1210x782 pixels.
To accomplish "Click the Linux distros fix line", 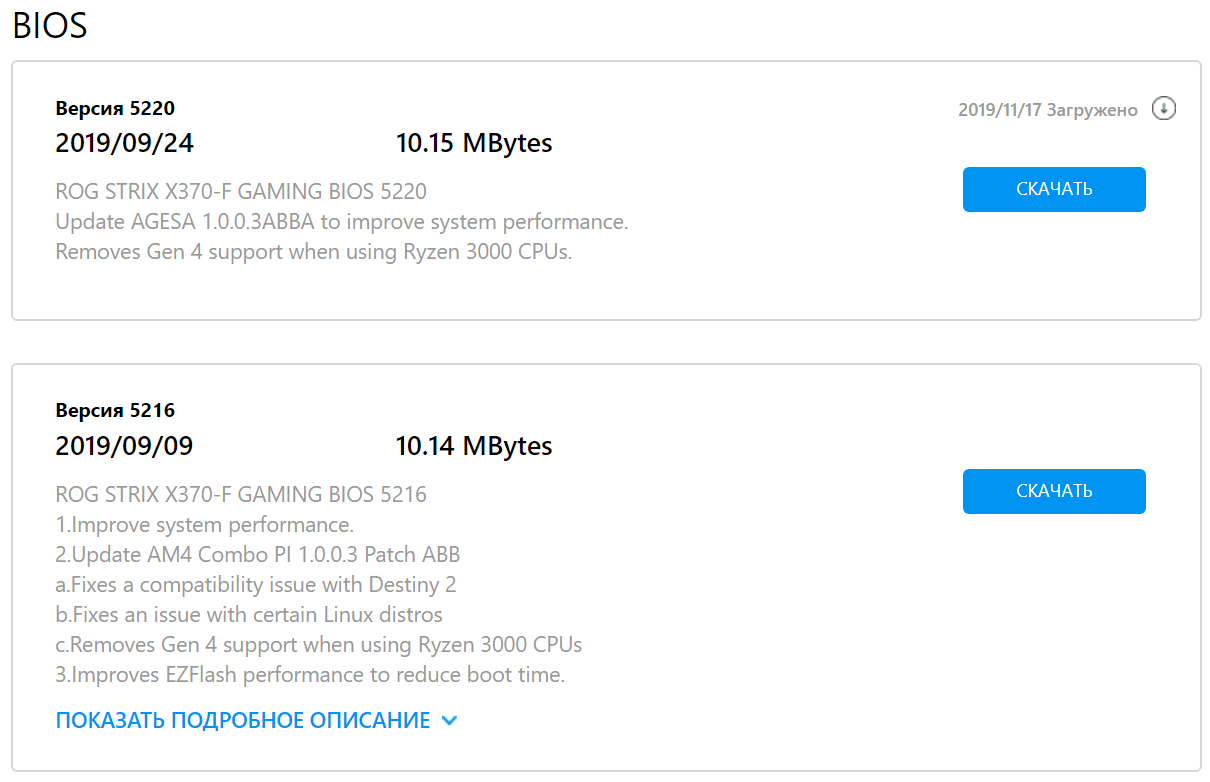I will click(x=249, y=614).
